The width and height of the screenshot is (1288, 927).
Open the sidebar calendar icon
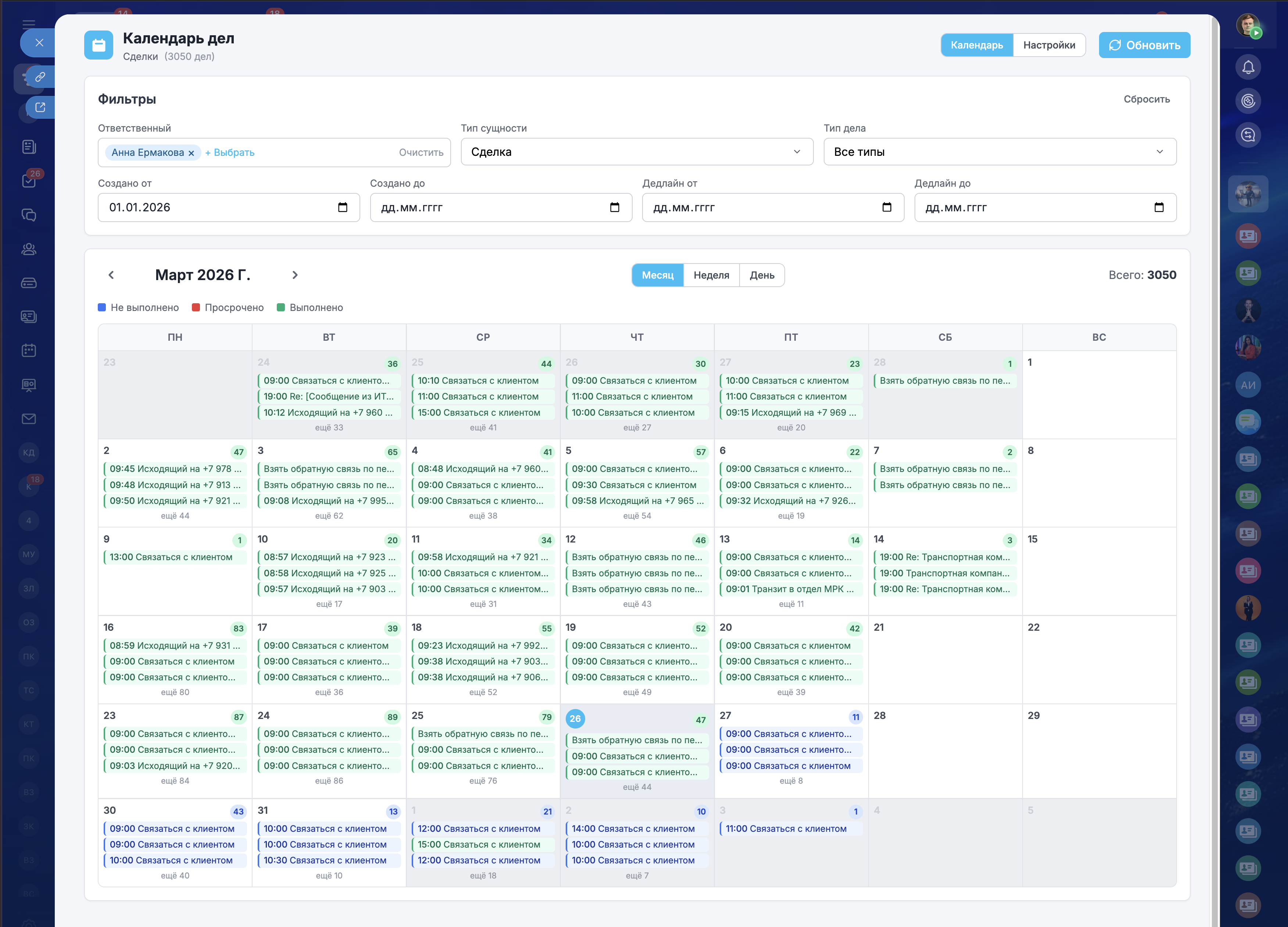click(x=28, y=350)
